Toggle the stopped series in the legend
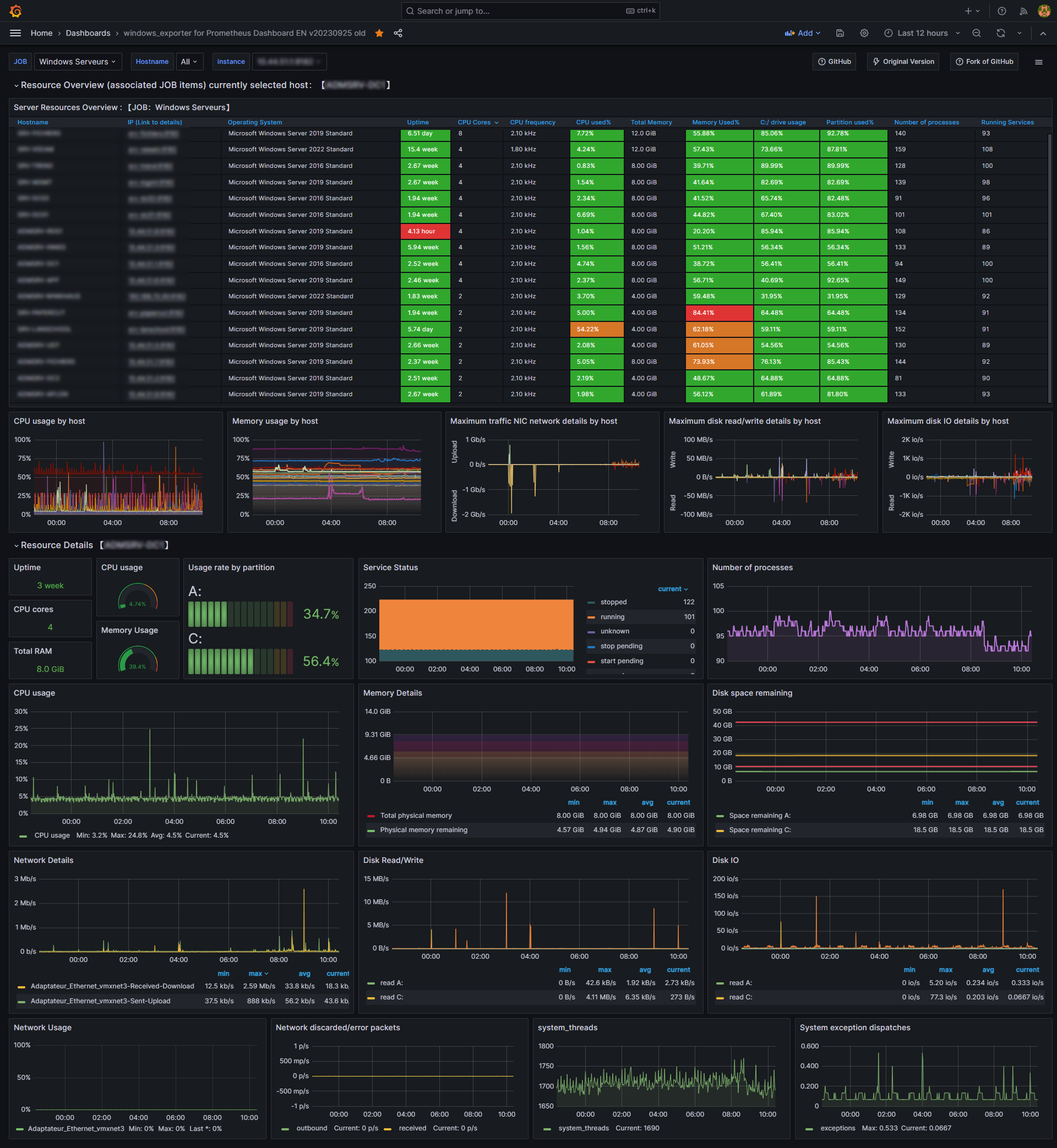 pos(613,602)
